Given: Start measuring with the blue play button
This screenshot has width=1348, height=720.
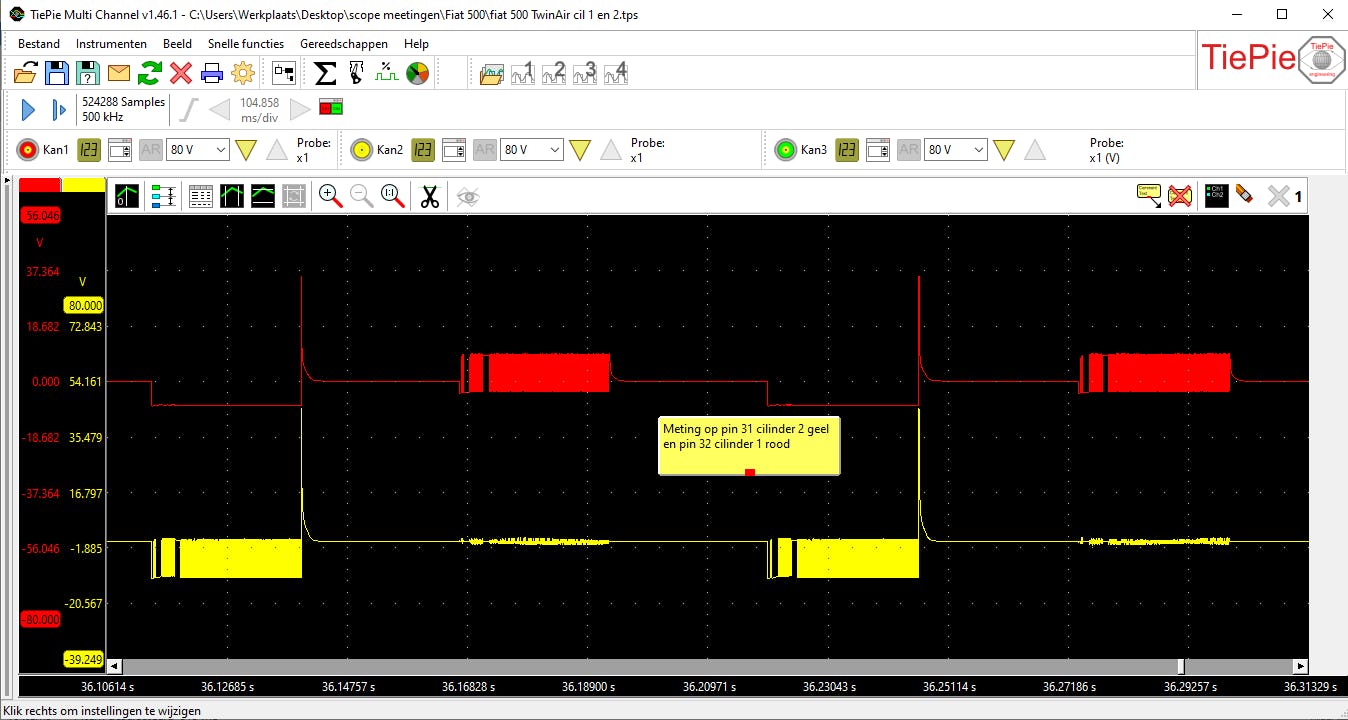Looking at the screenshot, I should pyautogui.click(x=28, y=109).
